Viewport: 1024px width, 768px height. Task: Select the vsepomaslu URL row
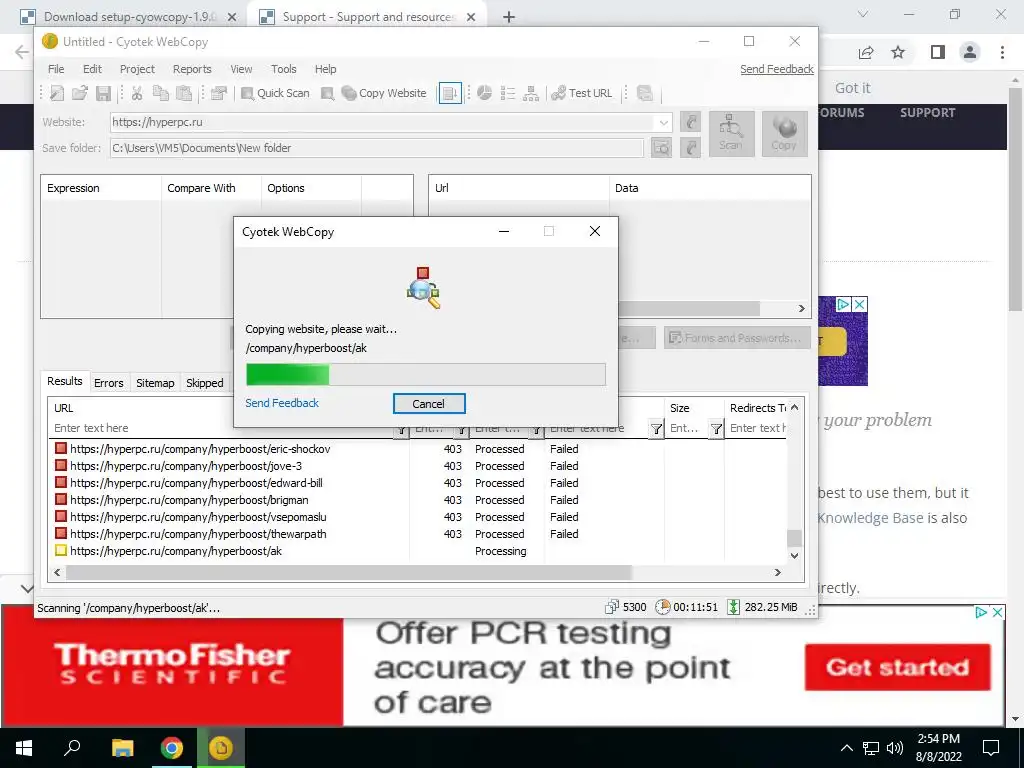[420, 517]
